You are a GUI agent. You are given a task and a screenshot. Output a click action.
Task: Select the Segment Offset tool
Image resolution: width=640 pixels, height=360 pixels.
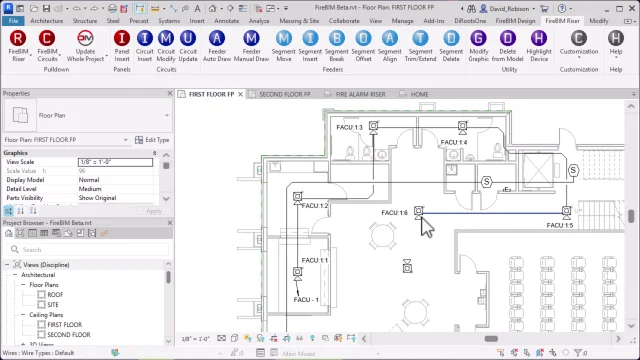coord(363,46)
